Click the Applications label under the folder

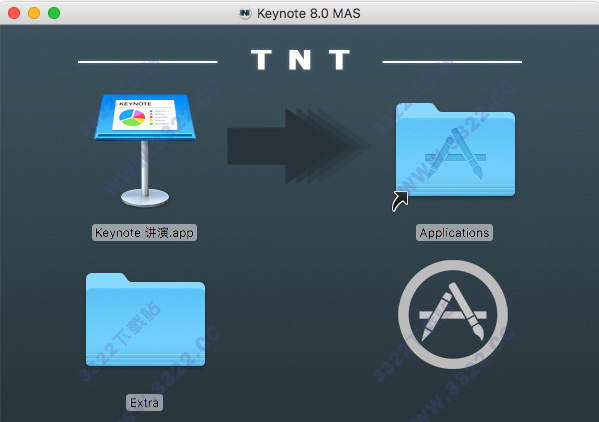click(x=454, y=233)
